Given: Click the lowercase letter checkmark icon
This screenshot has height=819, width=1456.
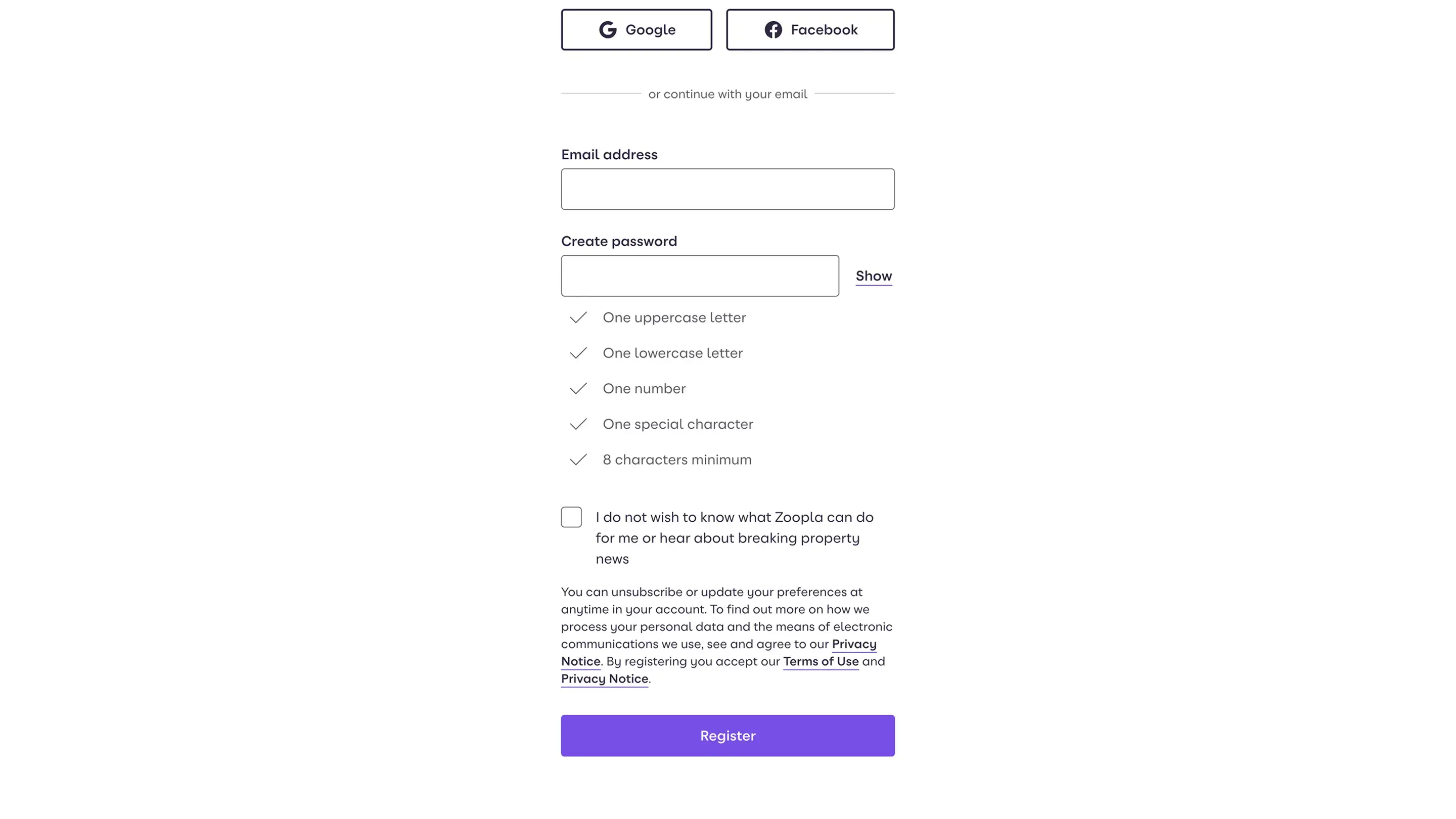Looking at the screenshot, I should tap(578, 353).
